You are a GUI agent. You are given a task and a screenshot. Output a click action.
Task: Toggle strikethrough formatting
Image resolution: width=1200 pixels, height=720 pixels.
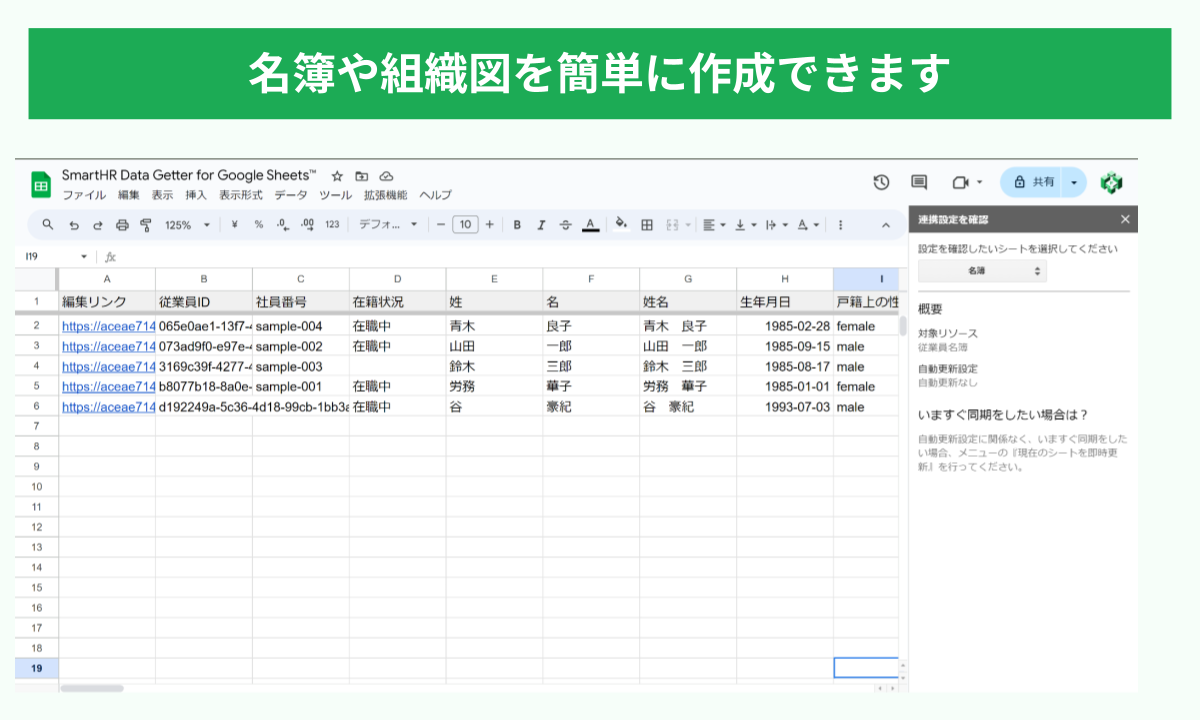(566, 225)
